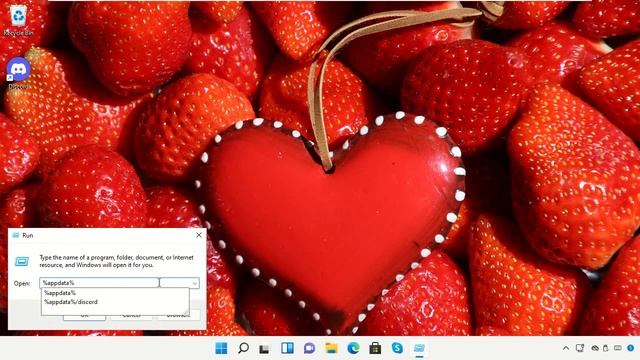This screenshot has width=640, height=360.
Task: Open the Windows Start menu
Action: (x=221, y=348)
